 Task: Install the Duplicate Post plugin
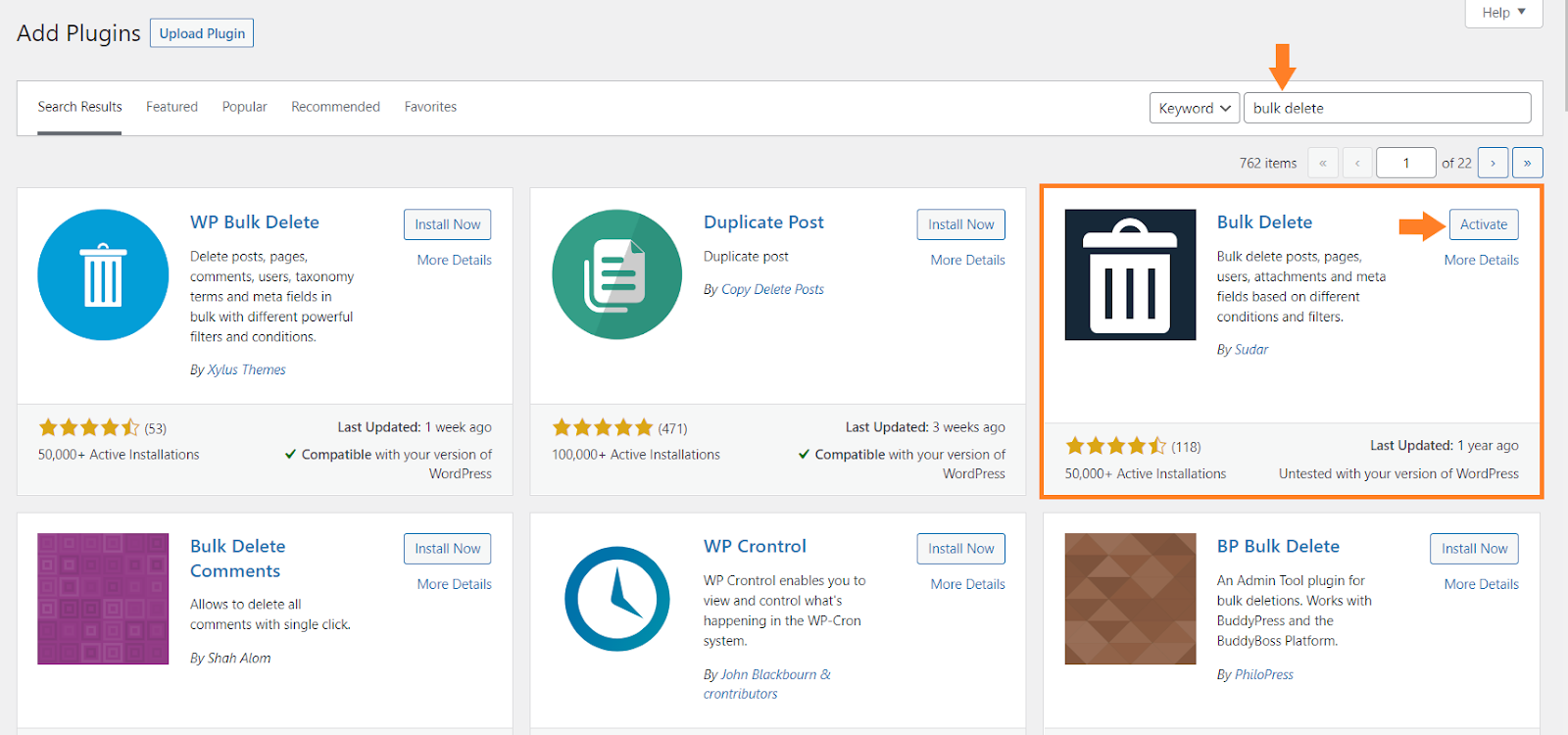click(x=960, y=224)
